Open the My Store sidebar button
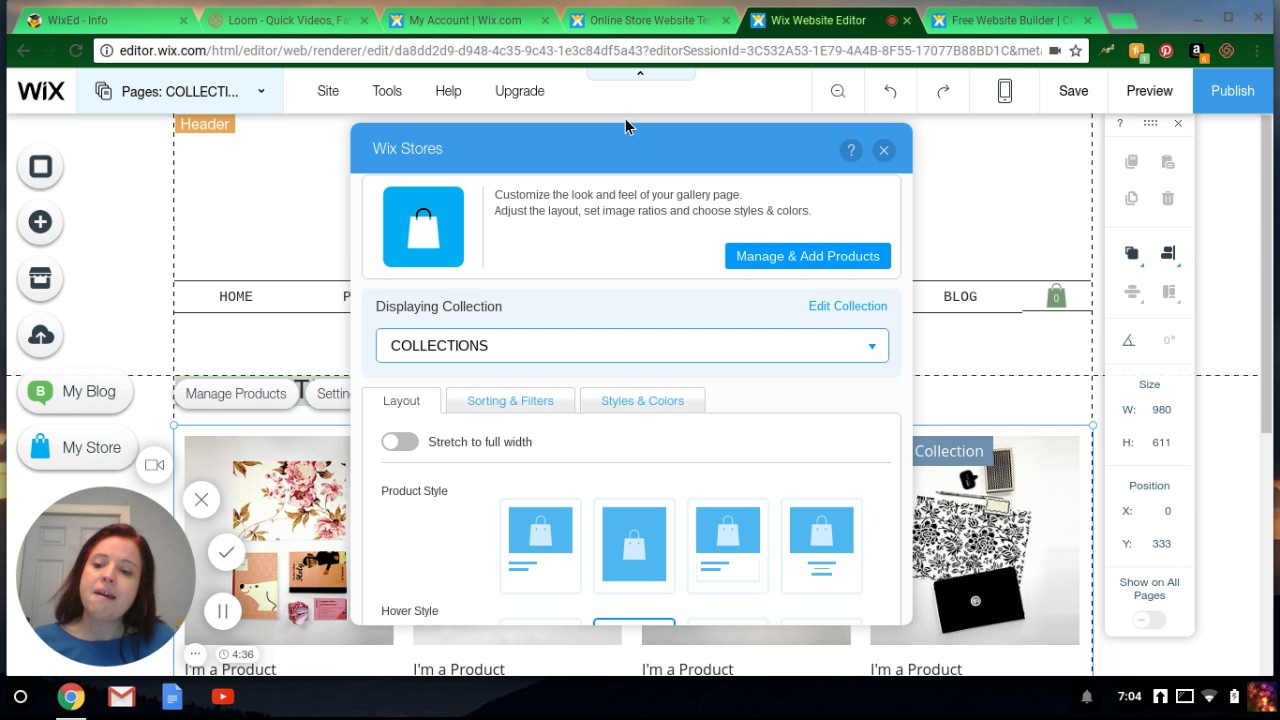 (x=77, y=447)
